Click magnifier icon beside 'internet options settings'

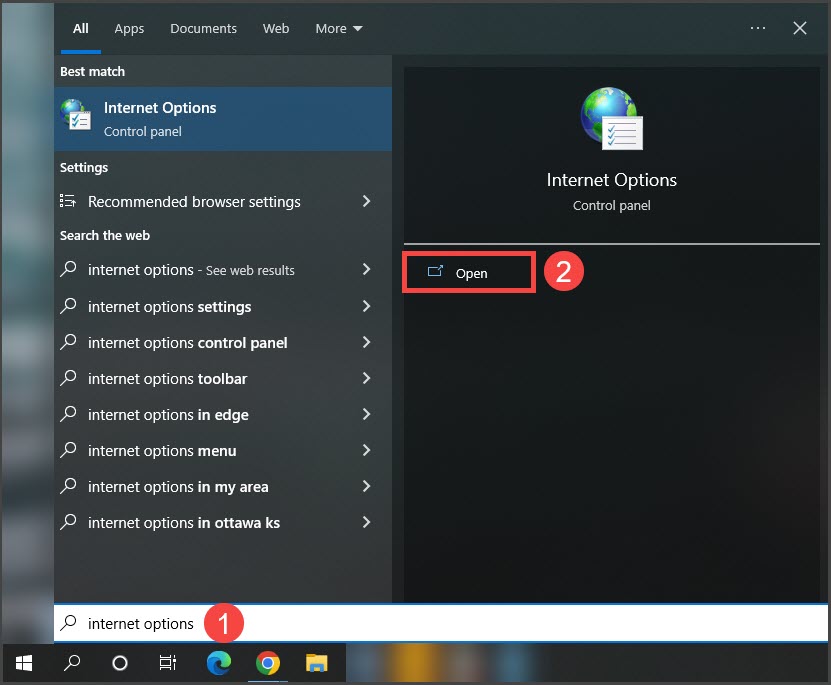(68, 306)
